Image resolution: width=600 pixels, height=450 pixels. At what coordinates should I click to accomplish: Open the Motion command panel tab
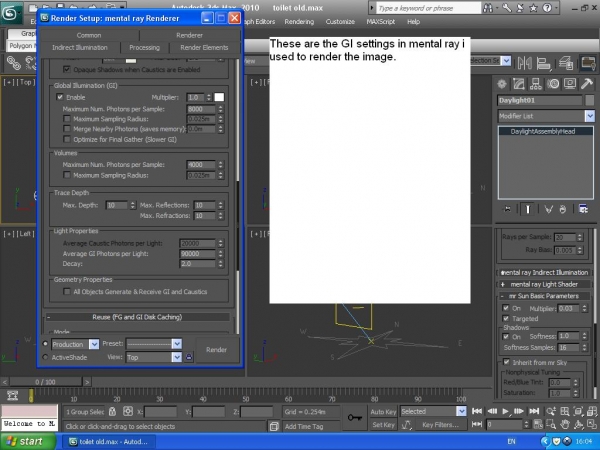click(x=553, y=84)
